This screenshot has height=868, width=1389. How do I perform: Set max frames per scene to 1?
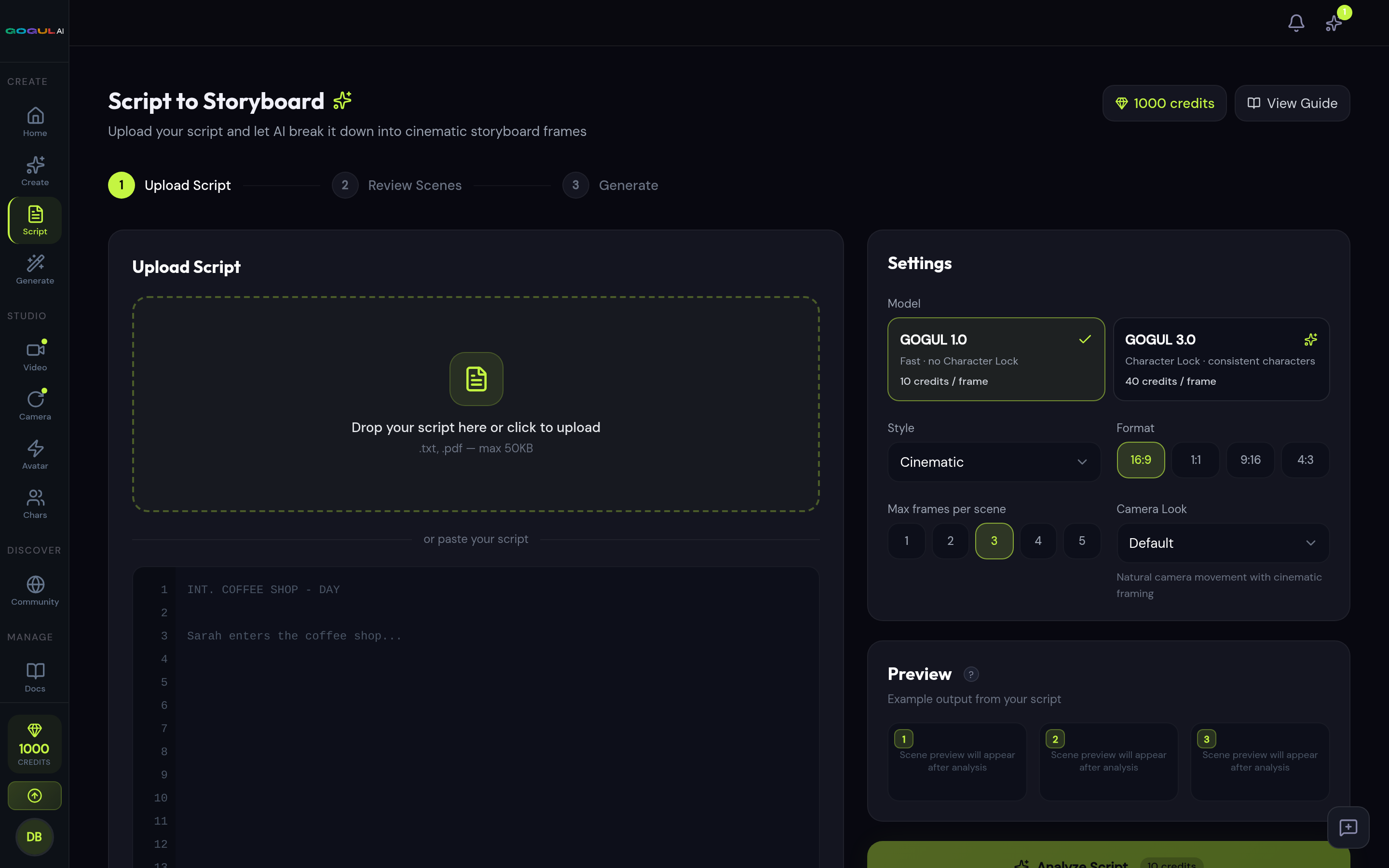[906, 541]
